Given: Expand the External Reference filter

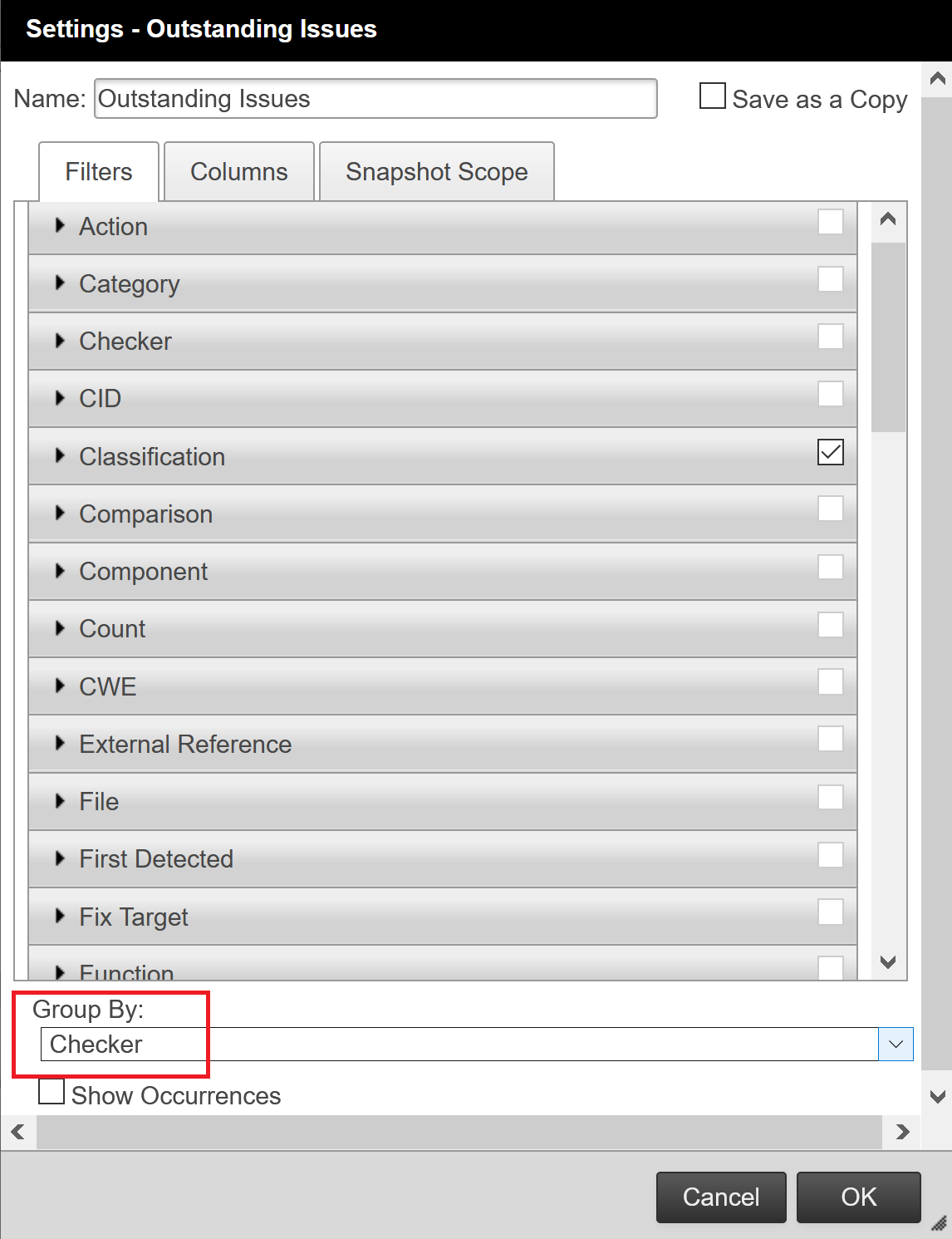Looking at the screenshot, I should [x=59, y=744].
